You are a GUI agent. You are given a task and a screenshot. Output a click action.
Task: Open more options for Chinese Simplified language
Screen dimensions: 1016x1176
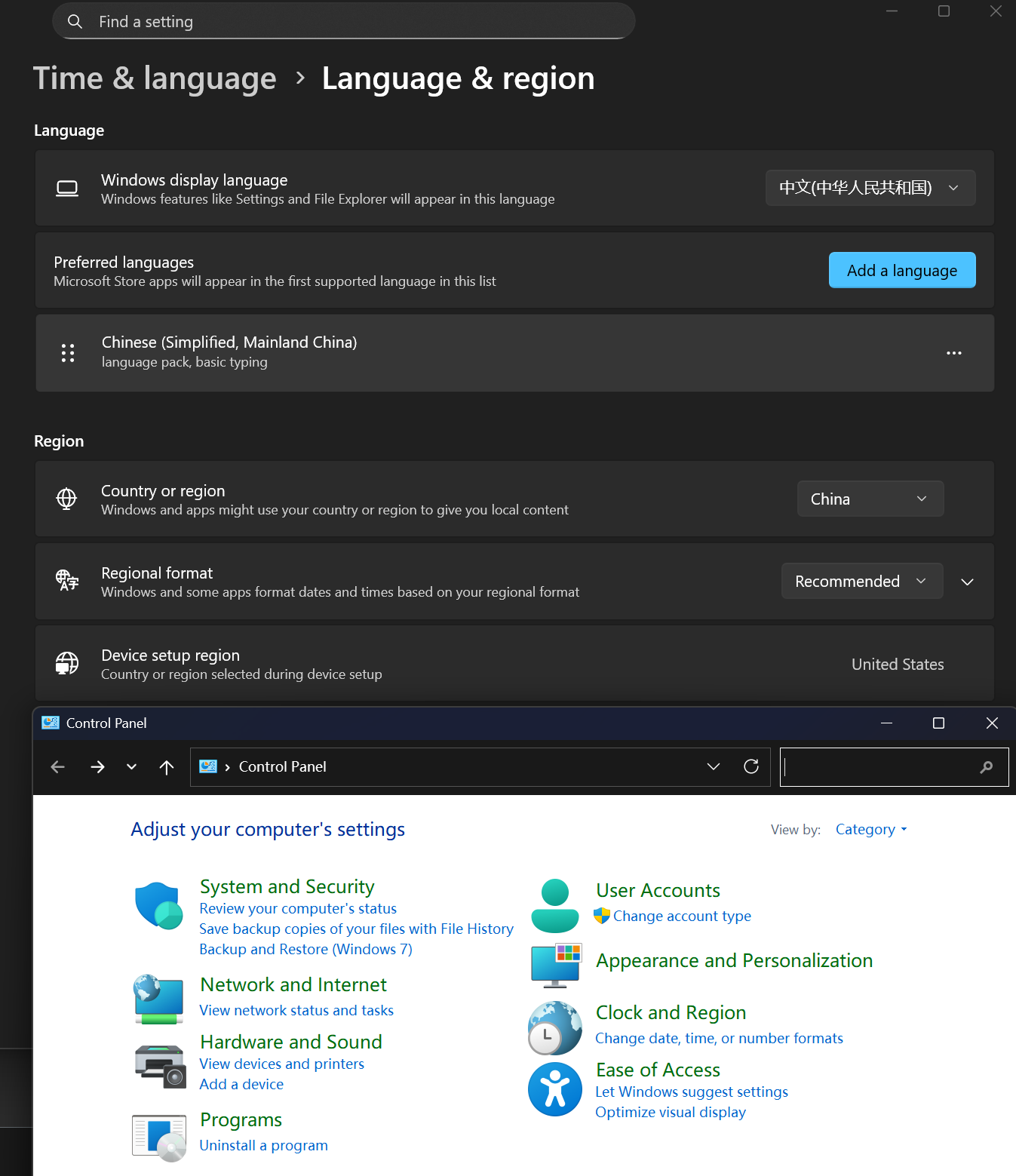coord(954,353)
